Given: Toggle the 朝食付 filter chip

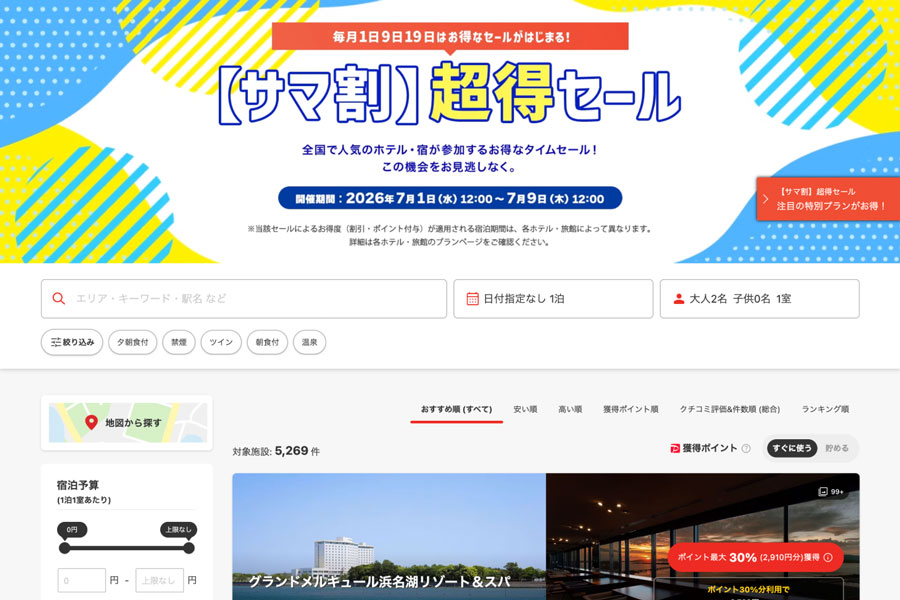Looking at the screenshot, I should tap(267, 342).
